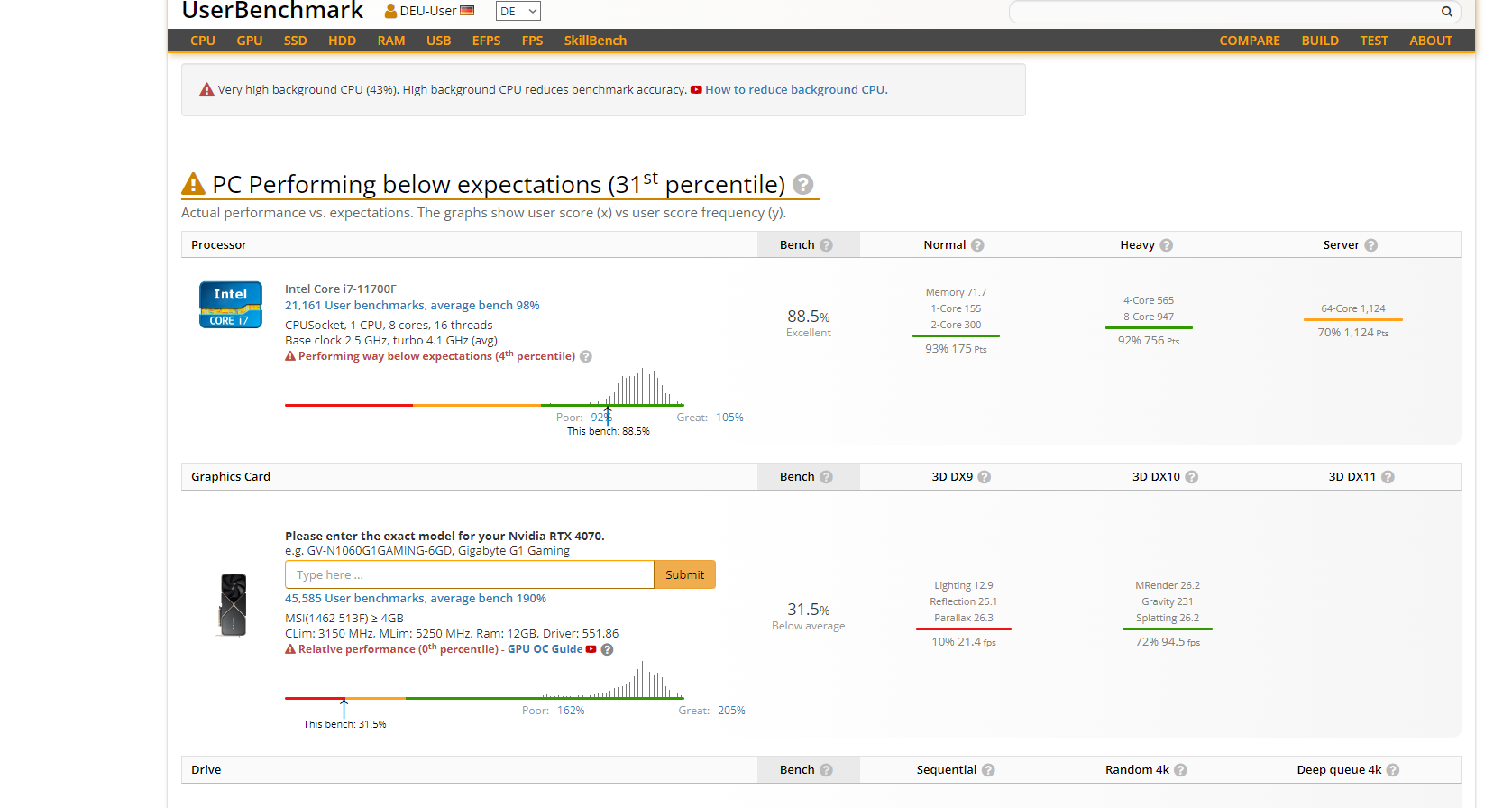Click help icon beside Processor Bench

[826, 245]
